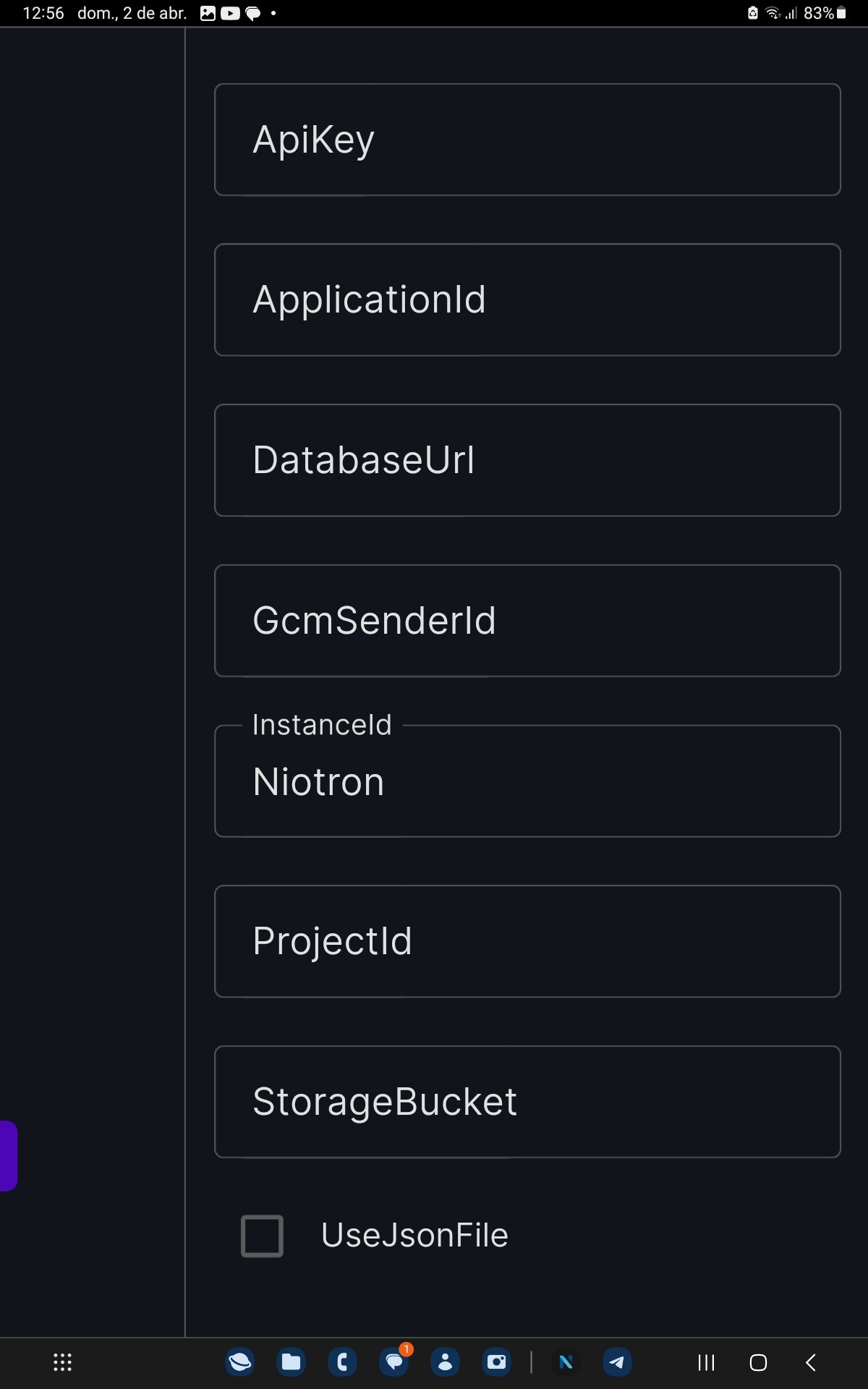Image resolution: width=868 pixels, height=1389 pixels.
Task: Switch to the Niotron app icon
Action: tap(566, 1362)
